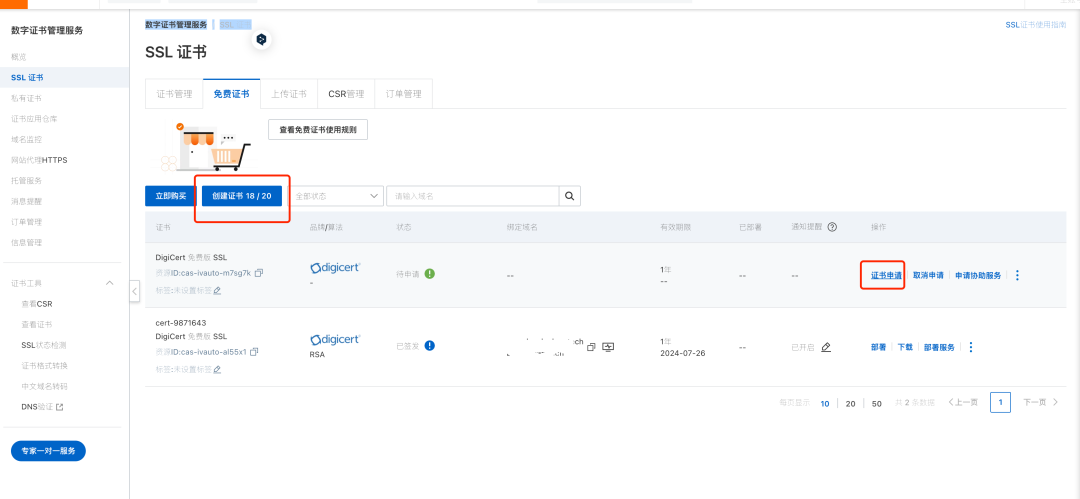Image resolution: width=1080 pixels, height=499 pixels.
Task: Select the 免费证书 tab
Action: (231, 94)
